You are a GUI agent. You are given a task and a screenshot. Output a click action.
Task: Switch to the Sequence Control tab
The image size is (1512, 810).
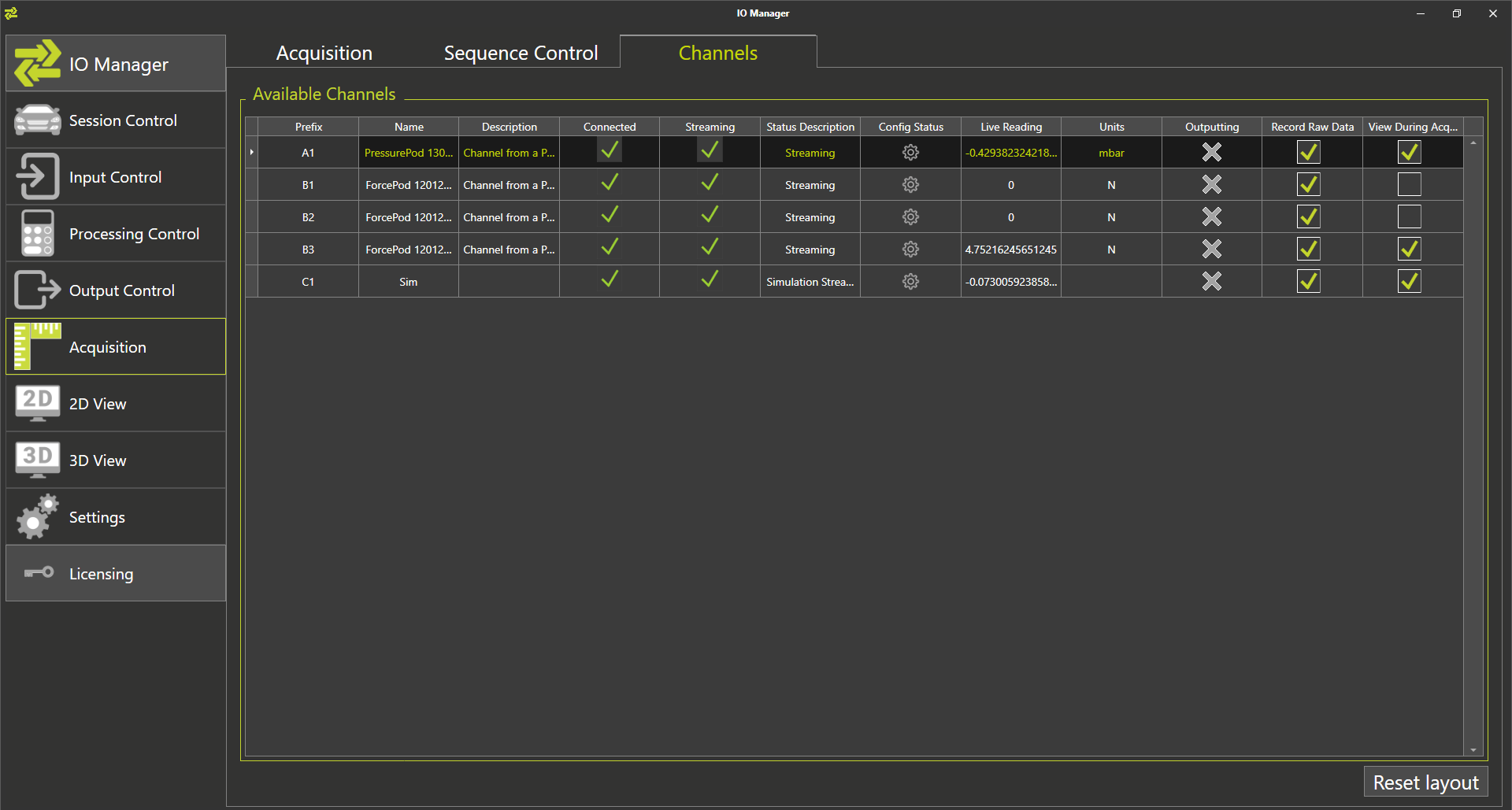pos(521,53)
